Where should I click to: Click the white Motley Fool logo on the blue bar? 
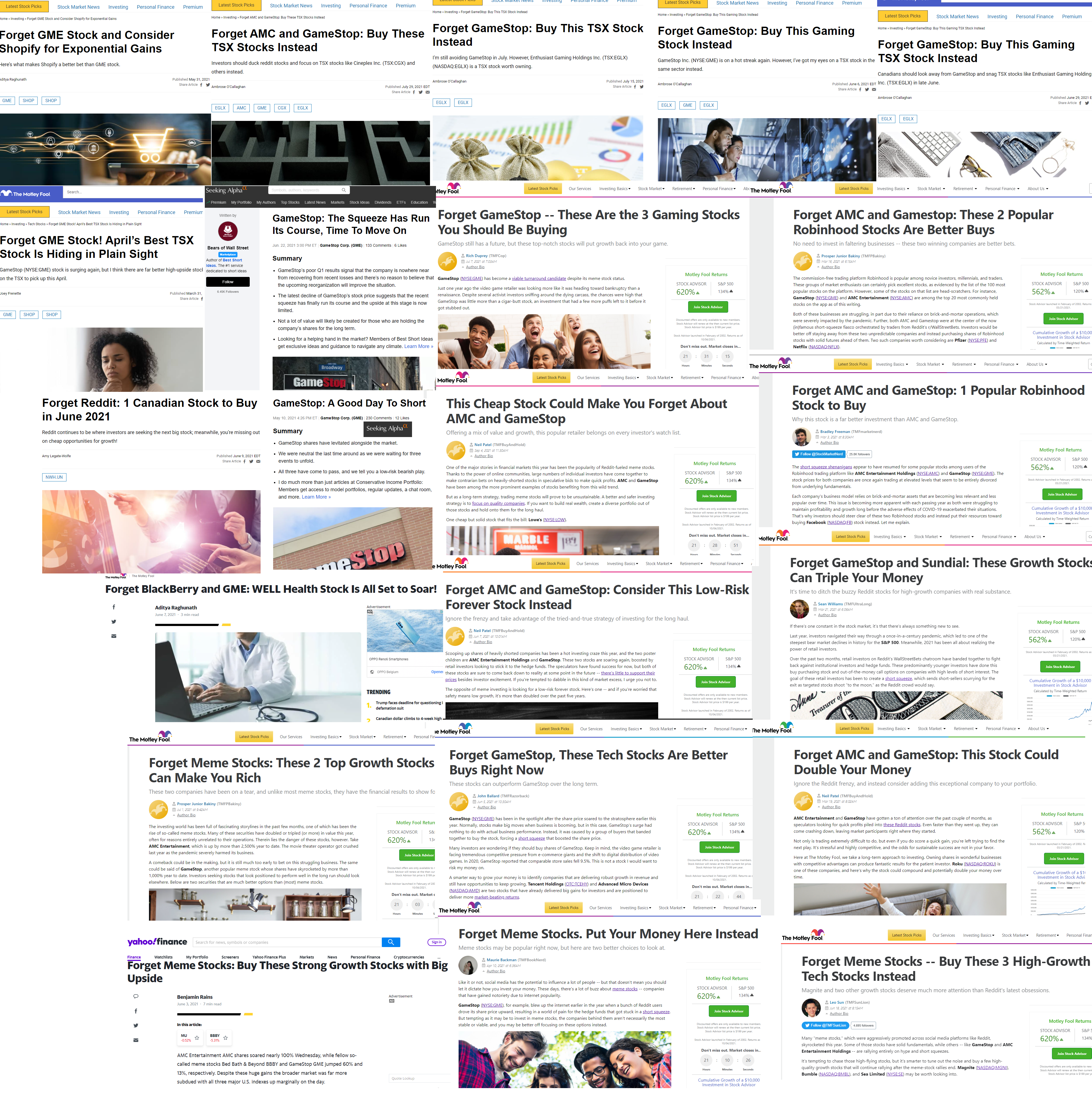pyautogui.click(x=25, y=194)
